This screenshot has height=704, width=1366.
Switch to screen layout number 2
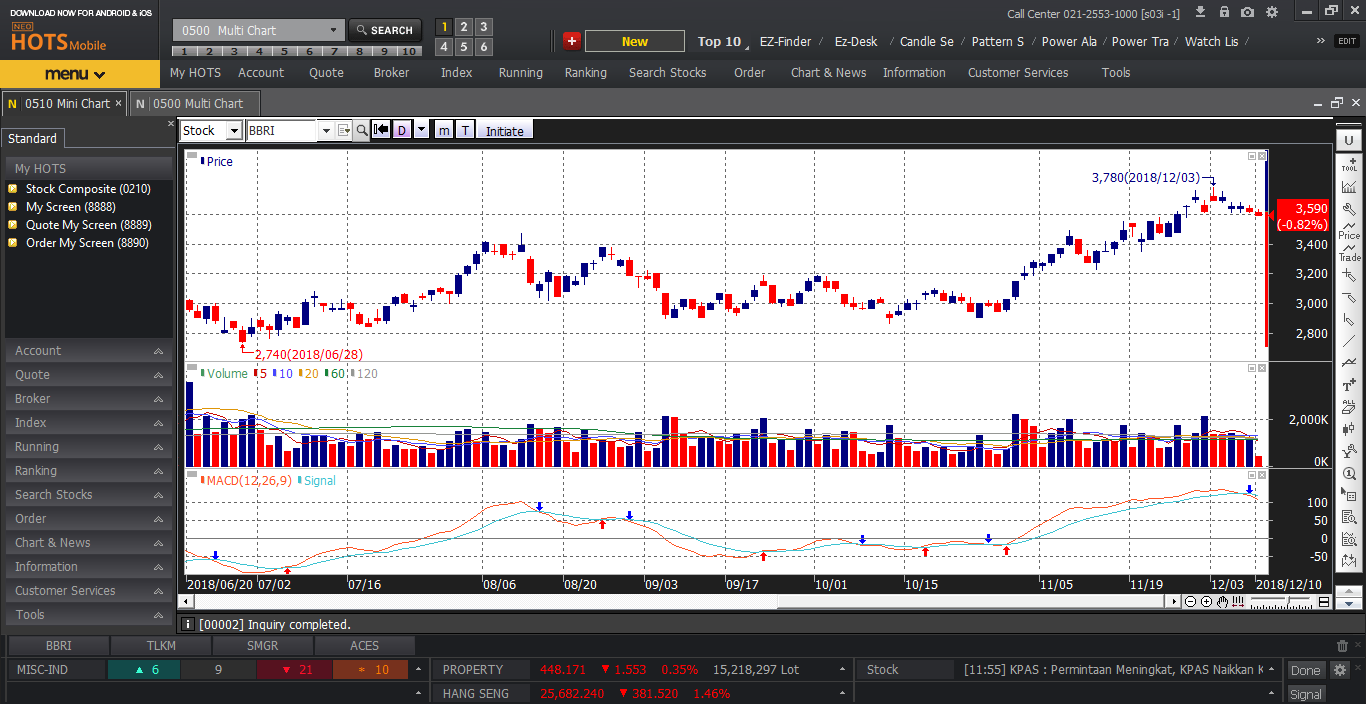(x=464, y=27)
